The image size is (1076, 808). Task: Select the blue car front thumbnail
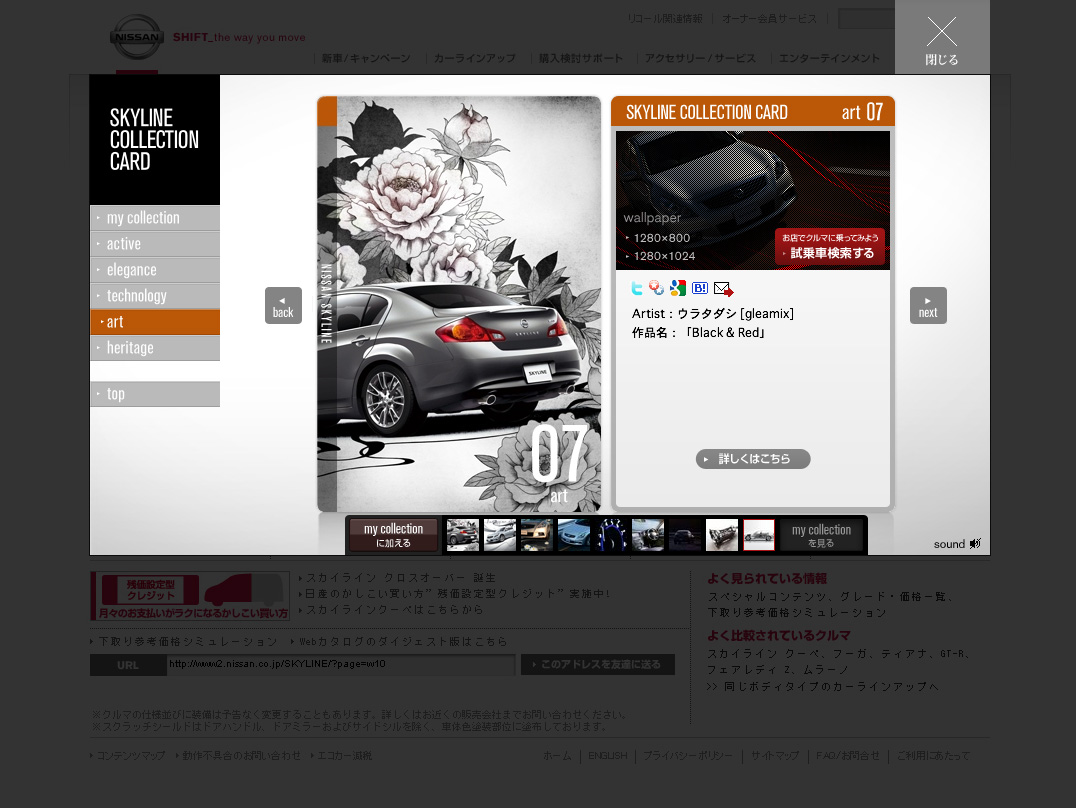click(574, 535)
